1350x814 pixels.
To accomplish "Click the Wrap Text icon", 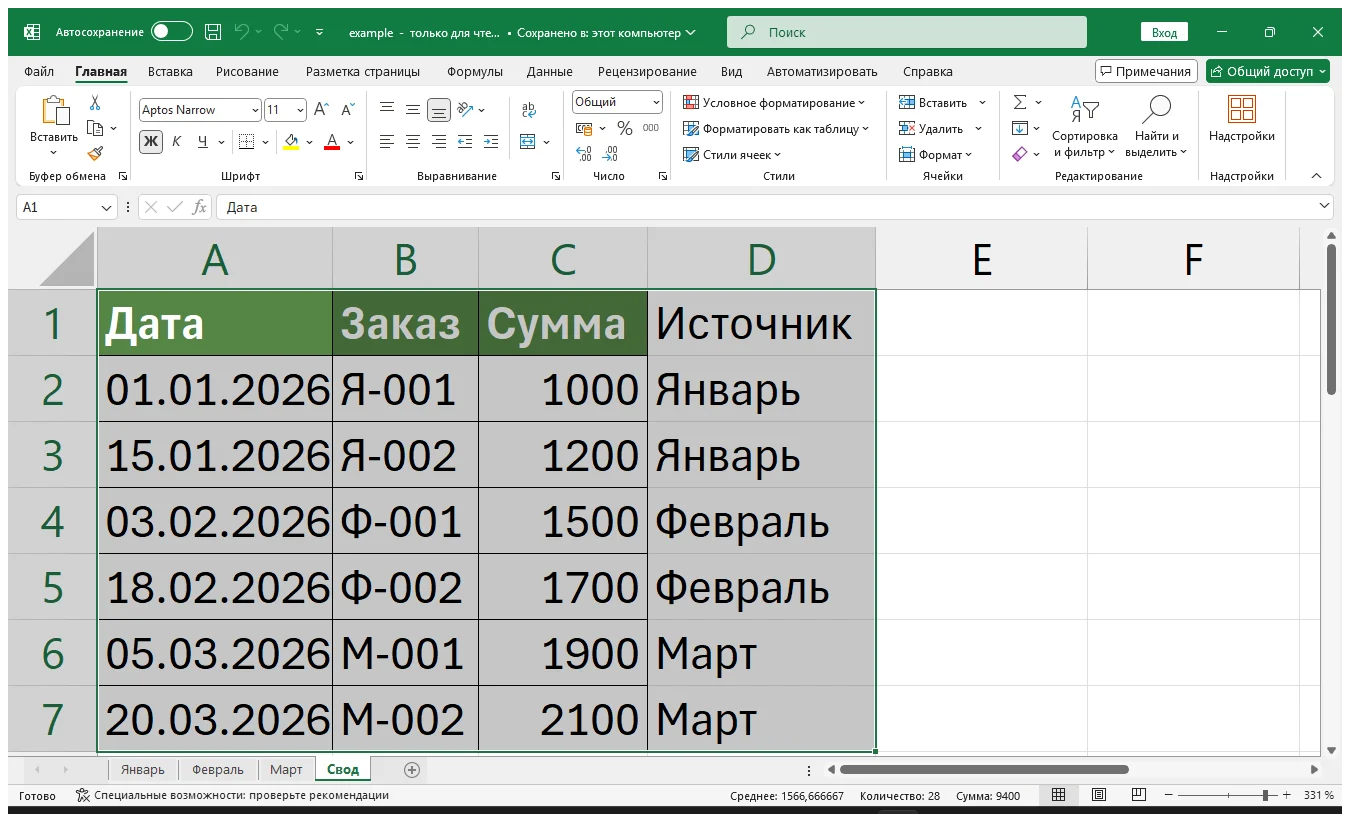I will [x=529, y=109].
